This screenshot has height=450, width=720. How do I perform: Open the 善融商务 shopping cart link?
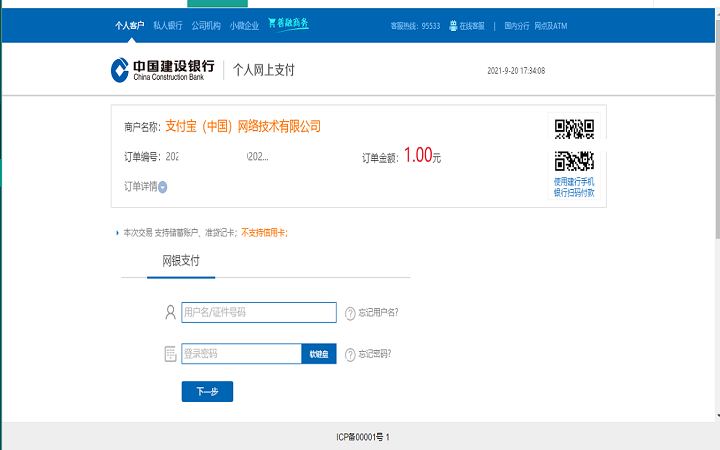click(x=288, y=23)
